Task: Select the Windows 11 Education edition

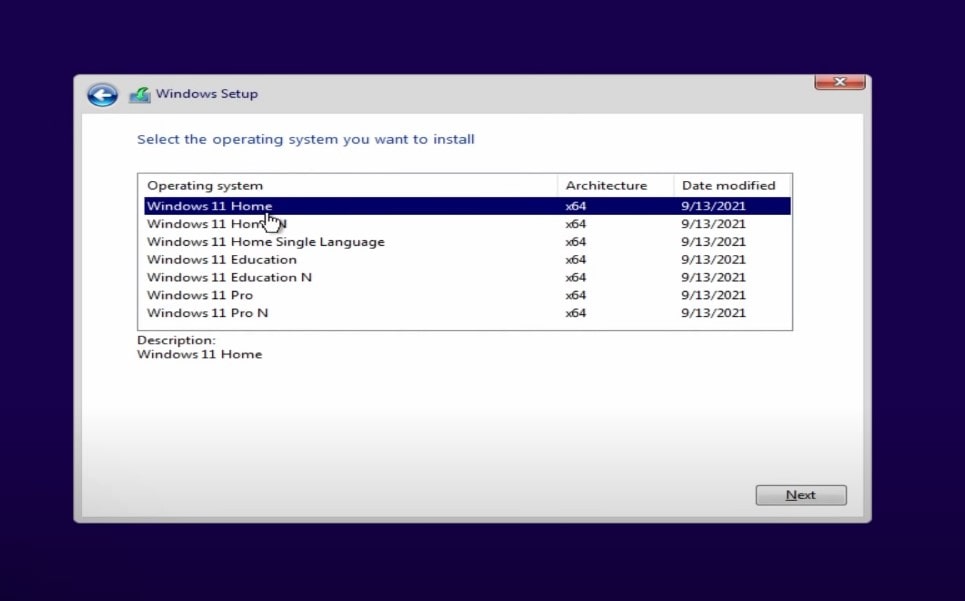Action: (x=467, y=260)
